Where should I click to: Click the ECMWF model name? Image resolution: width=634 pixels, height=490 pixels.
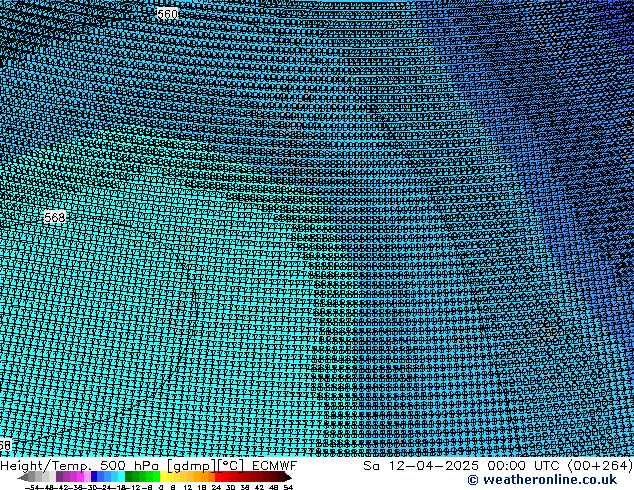275,466
